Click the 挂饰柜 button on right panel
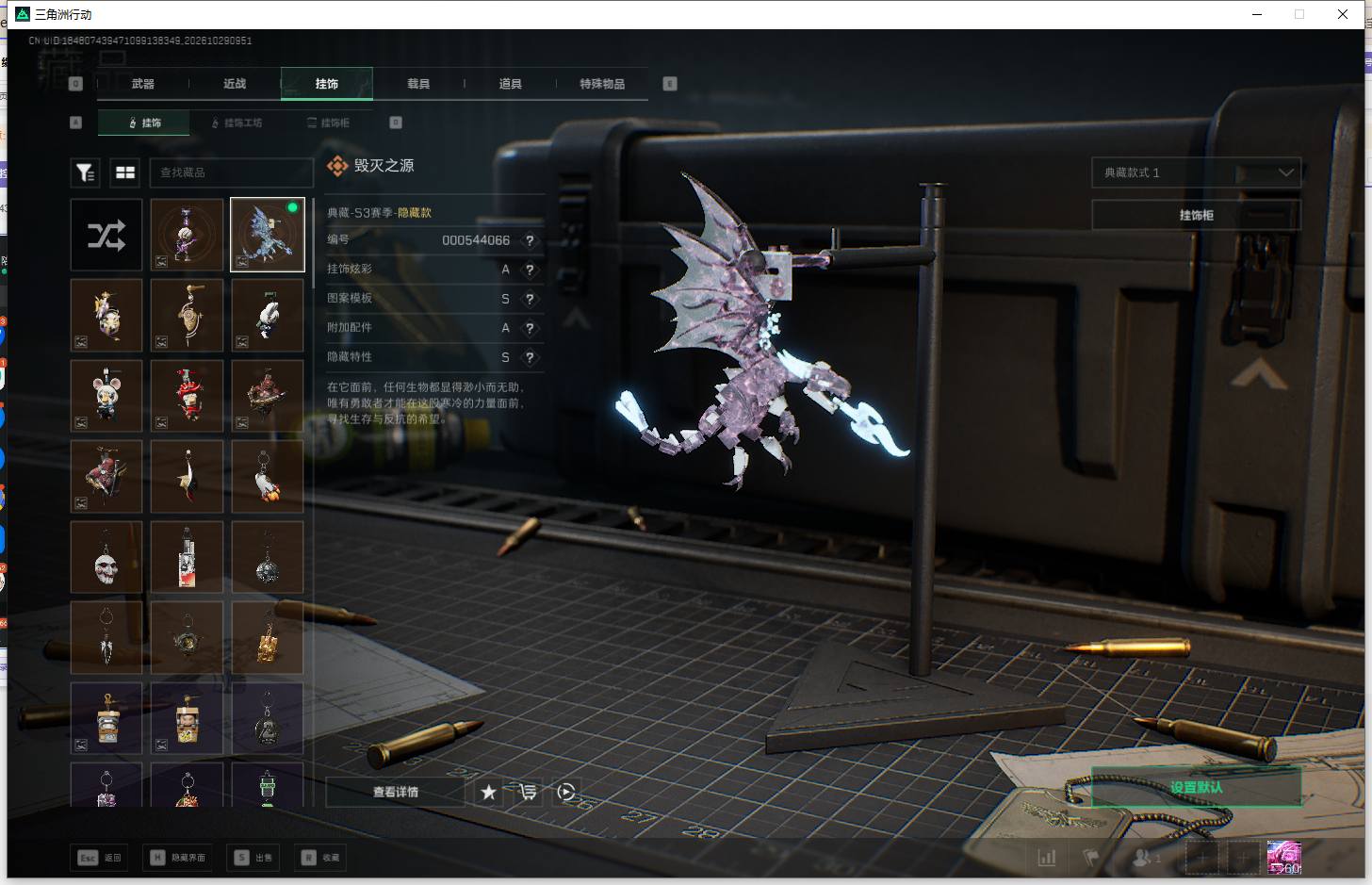Screen dimensions: 1372x885 point(1196,215)
